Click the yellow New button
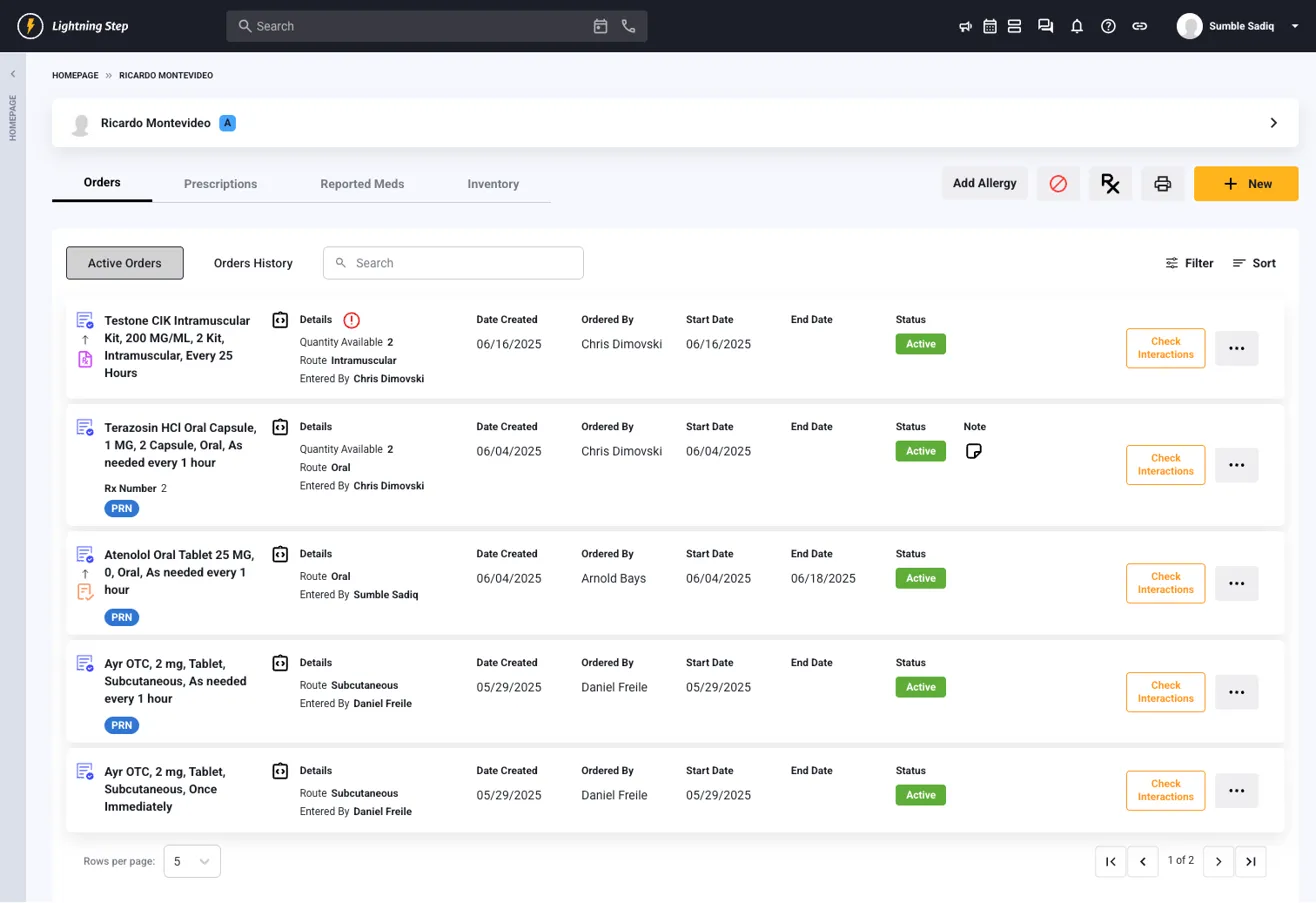1316x903 pixels. point(1246,184)
